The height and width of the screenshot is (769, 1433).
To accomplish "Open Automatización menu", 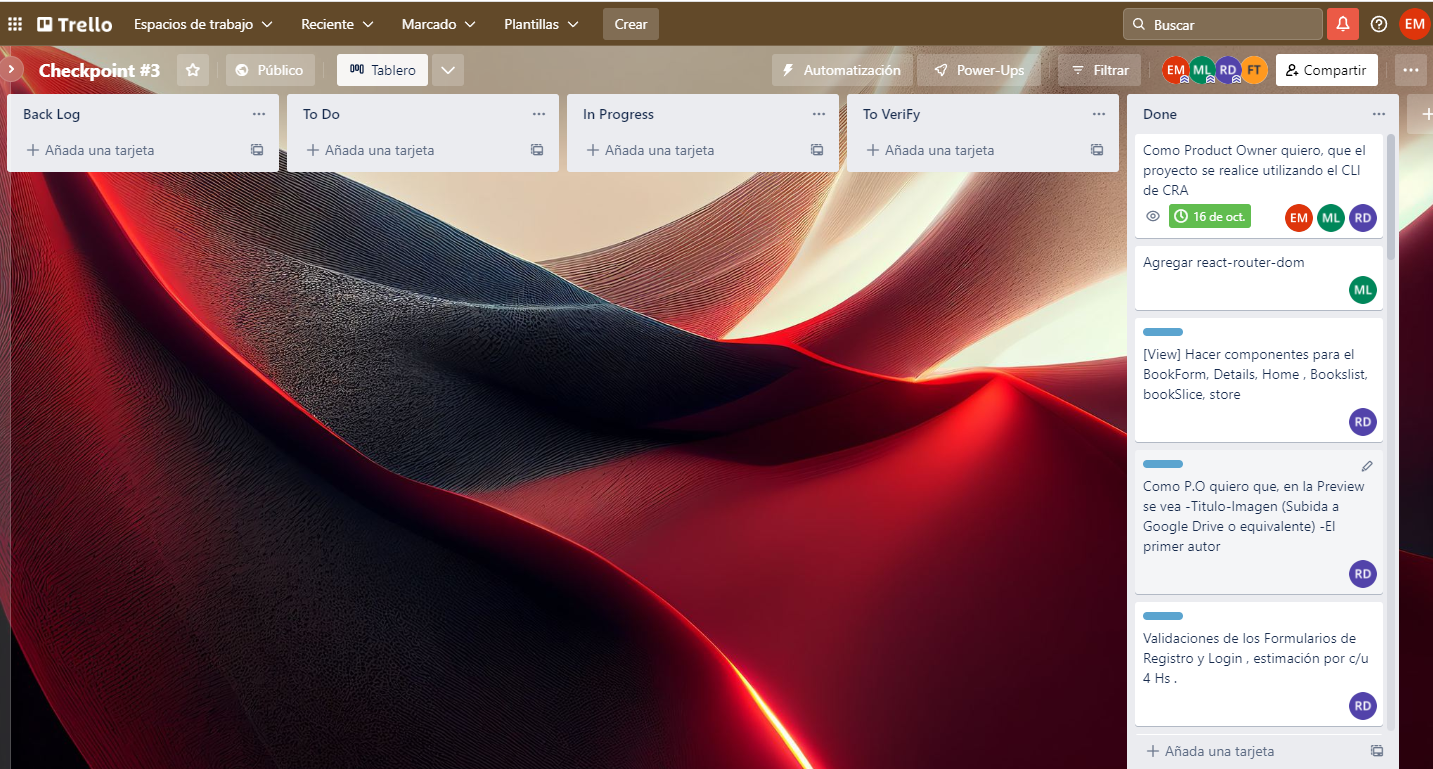I will 841,70.
